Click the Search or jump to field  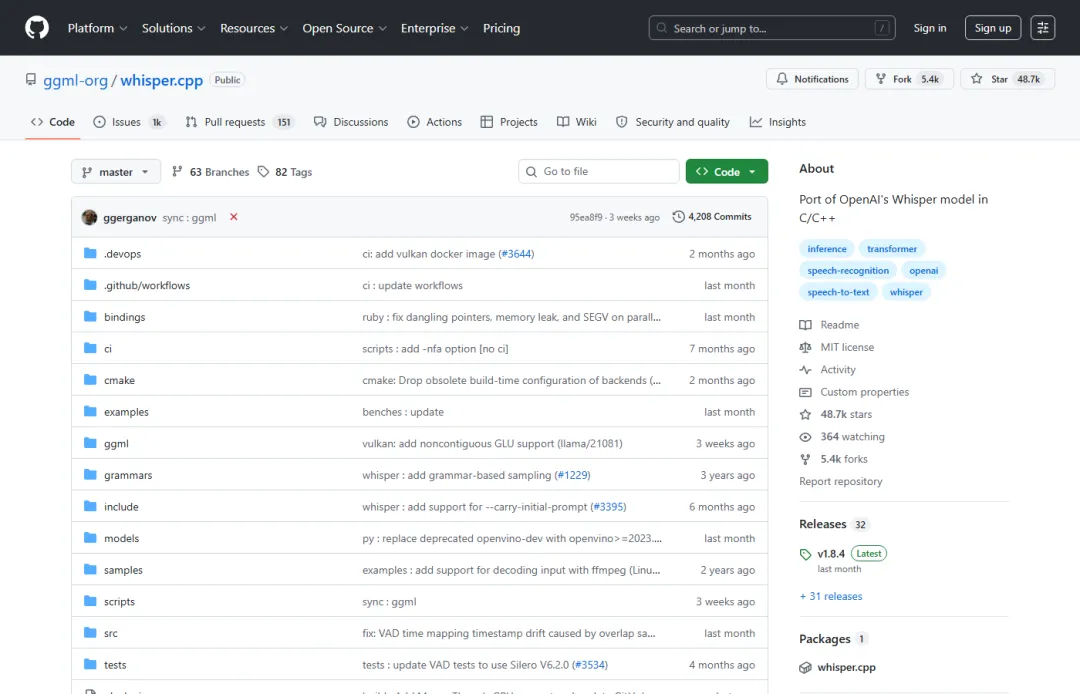[x=771, y=28]
